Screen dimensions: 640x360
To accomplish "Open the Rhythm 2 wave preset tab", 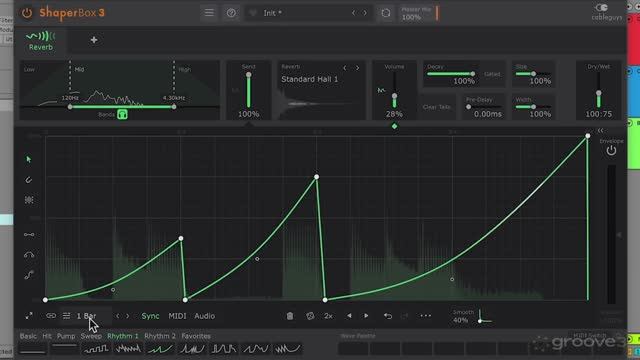I will pos(160,336).
